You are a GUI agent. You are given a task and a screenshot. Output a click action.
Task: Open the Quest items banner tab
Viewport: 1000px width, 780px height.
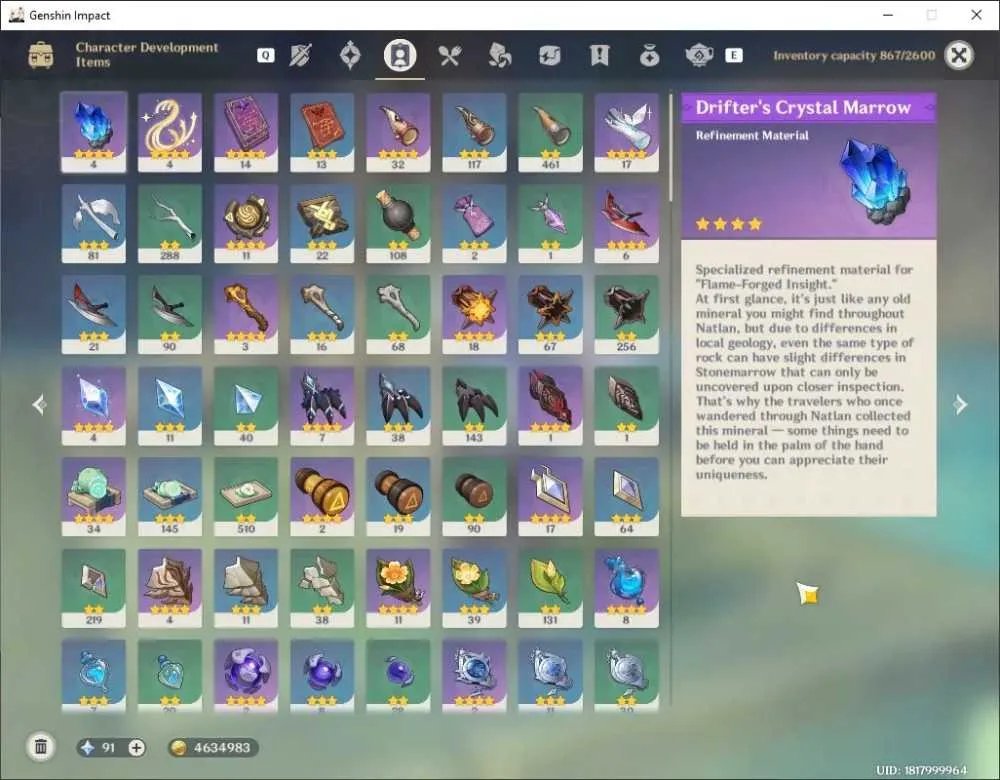pos(599,56)
